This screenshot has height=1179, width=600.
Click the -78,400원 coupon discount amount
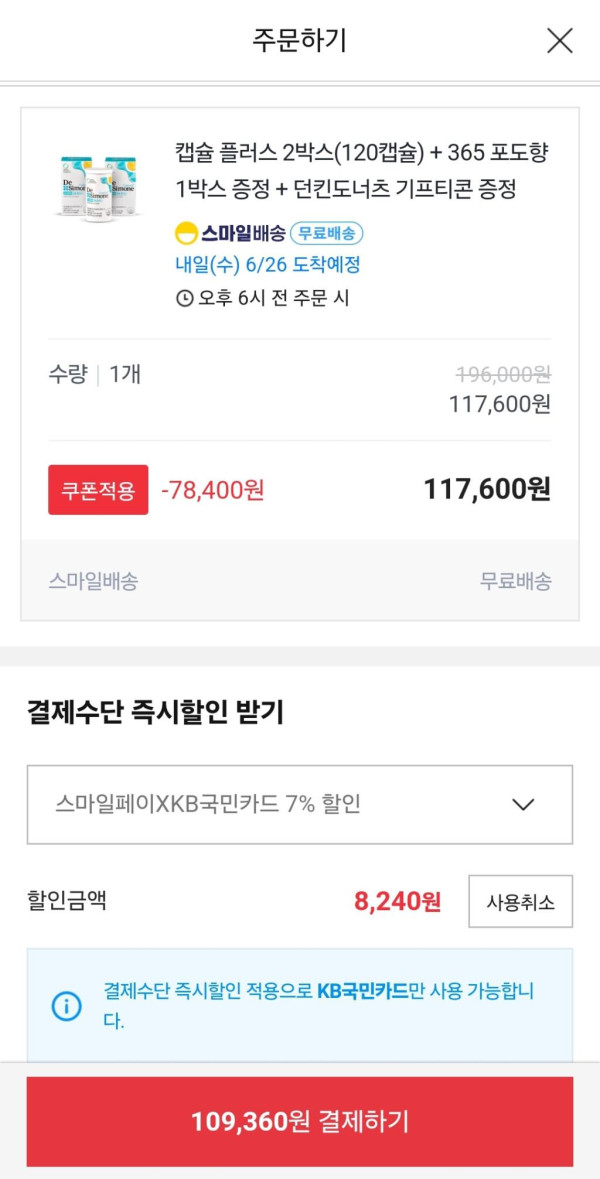(x=212, y=490)
